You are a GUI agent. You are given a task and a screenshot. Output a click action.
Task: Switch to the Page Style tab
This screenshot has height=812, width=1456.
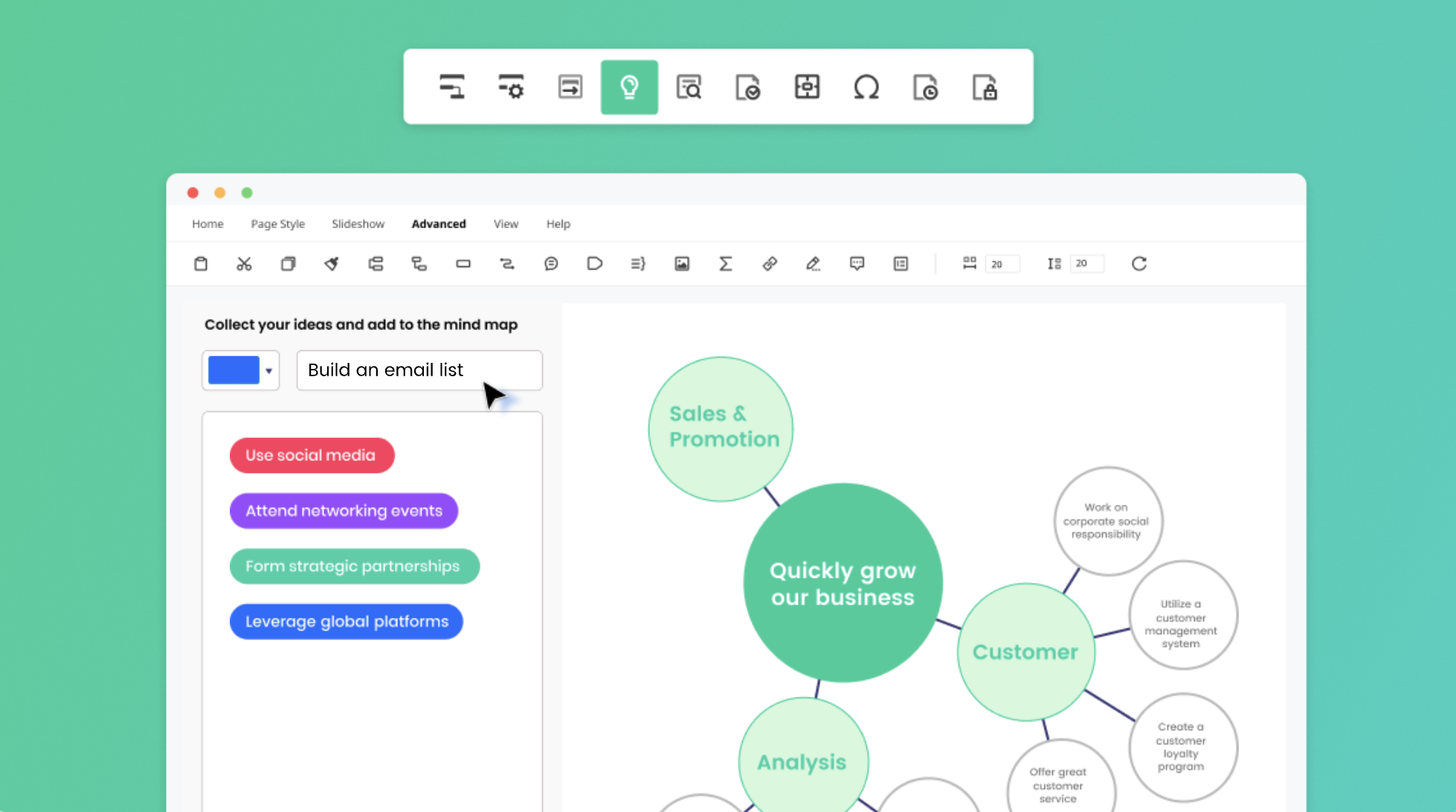[277, 224]
